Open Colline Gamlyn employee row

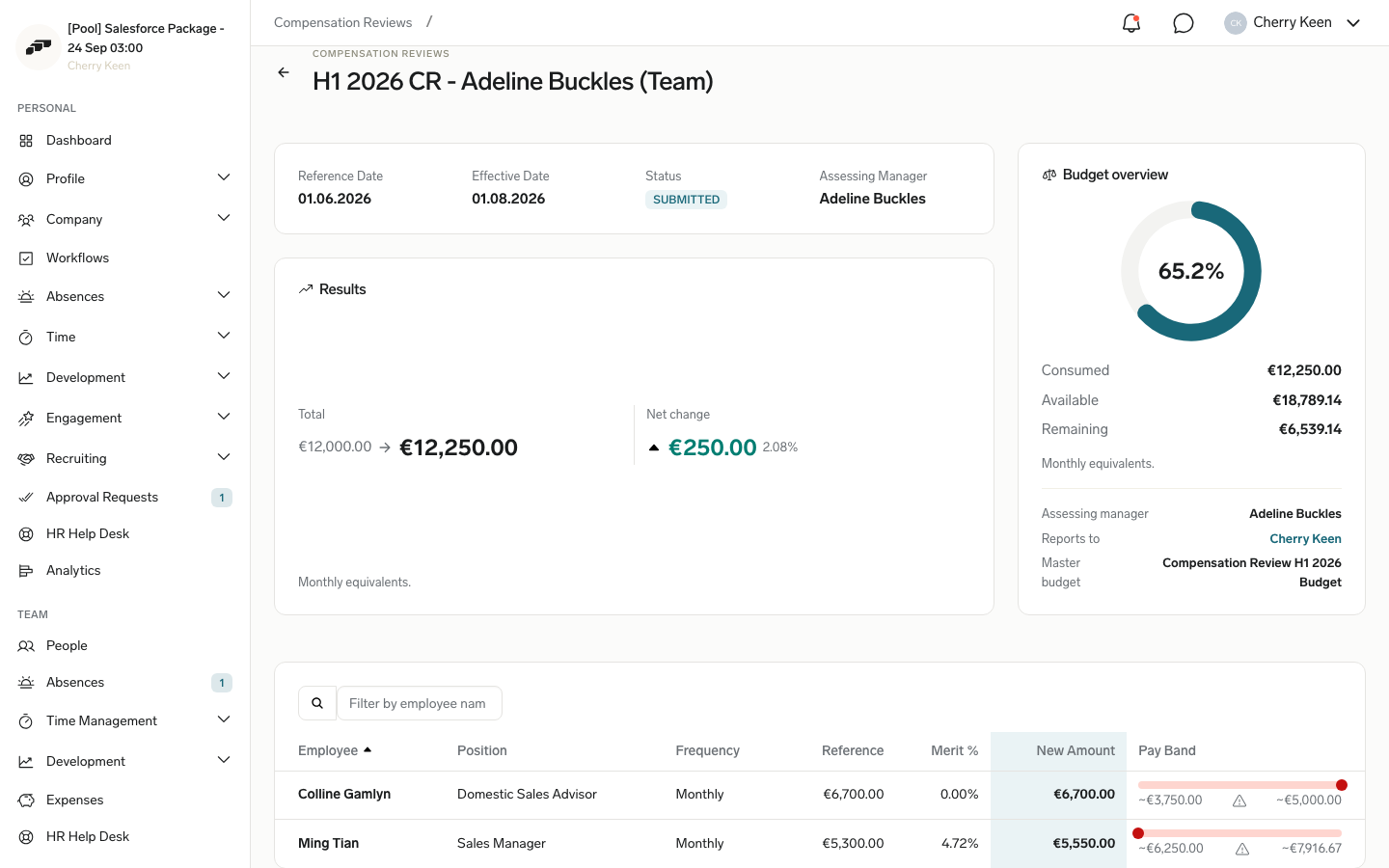820,795
